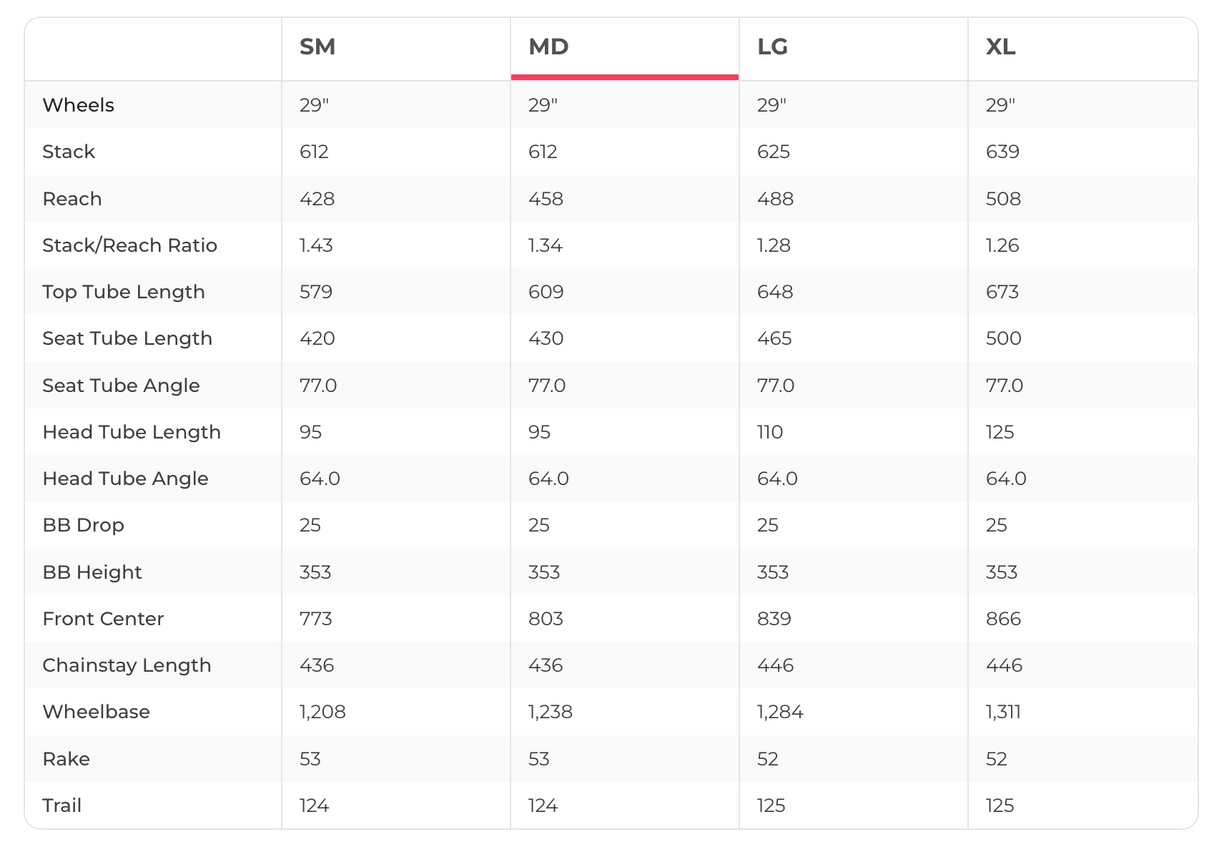Viewport: 1214px width, 847px height.
Task: Select the Front Center row label
Action: (103, 619)
